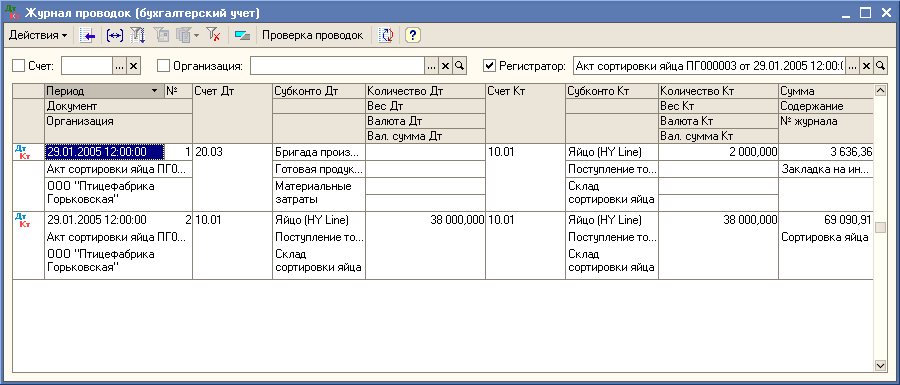The height and width of the screenshot is (385, 900).
Task: Clear the Счет field with X button
Action: [x=133, y=66]
